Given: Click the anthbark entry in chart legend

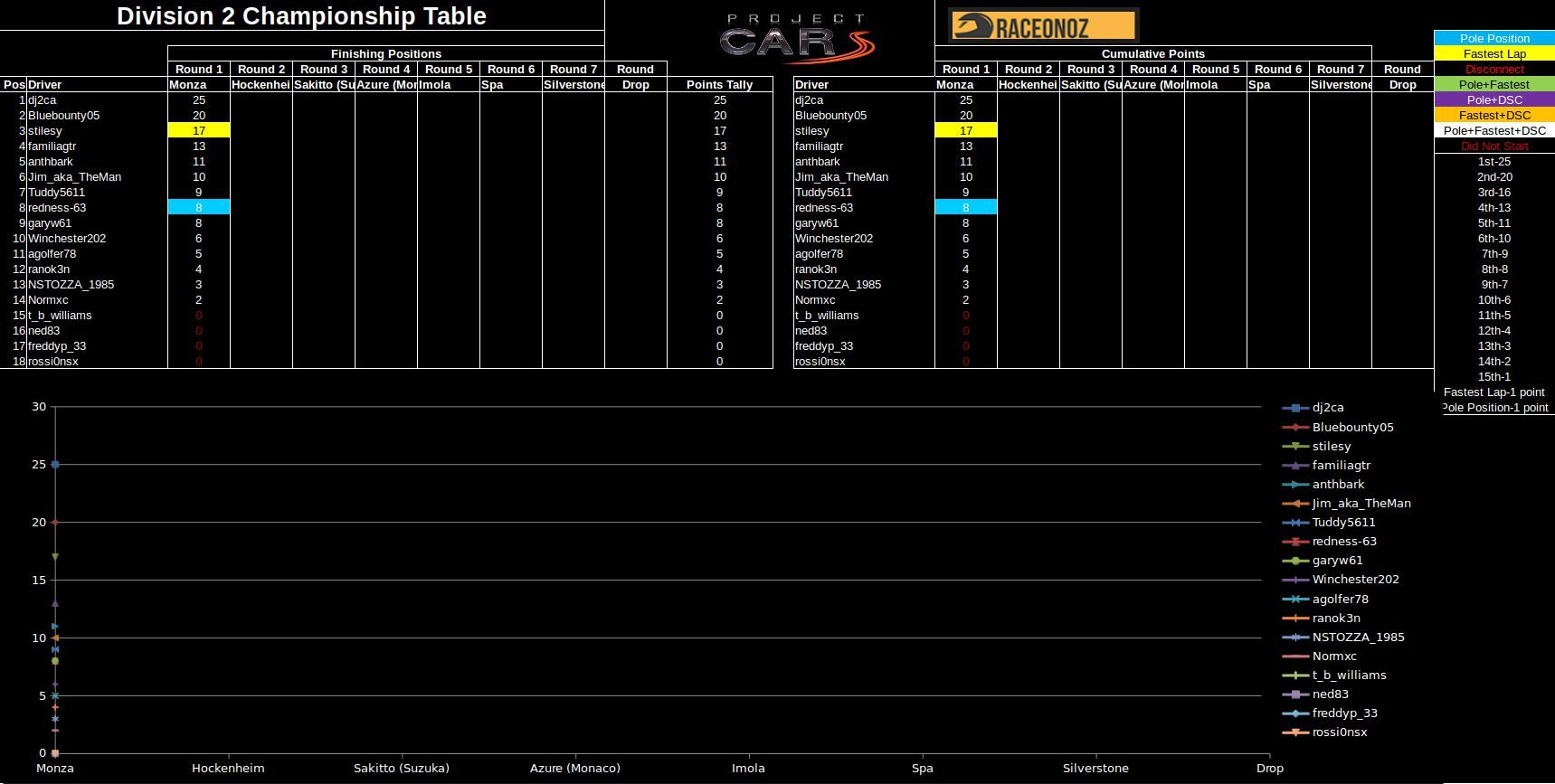Looking at the screenshot, I should 1323,484.
